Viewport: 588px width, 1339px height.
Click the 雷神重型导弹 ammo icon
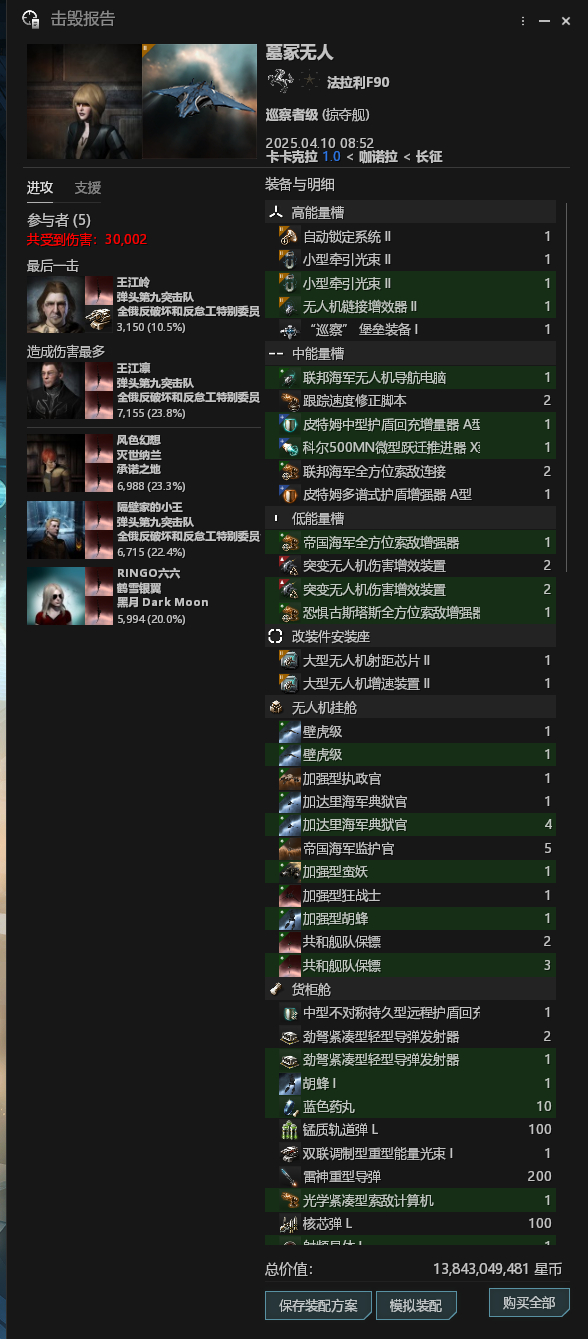coord(288,1177)
